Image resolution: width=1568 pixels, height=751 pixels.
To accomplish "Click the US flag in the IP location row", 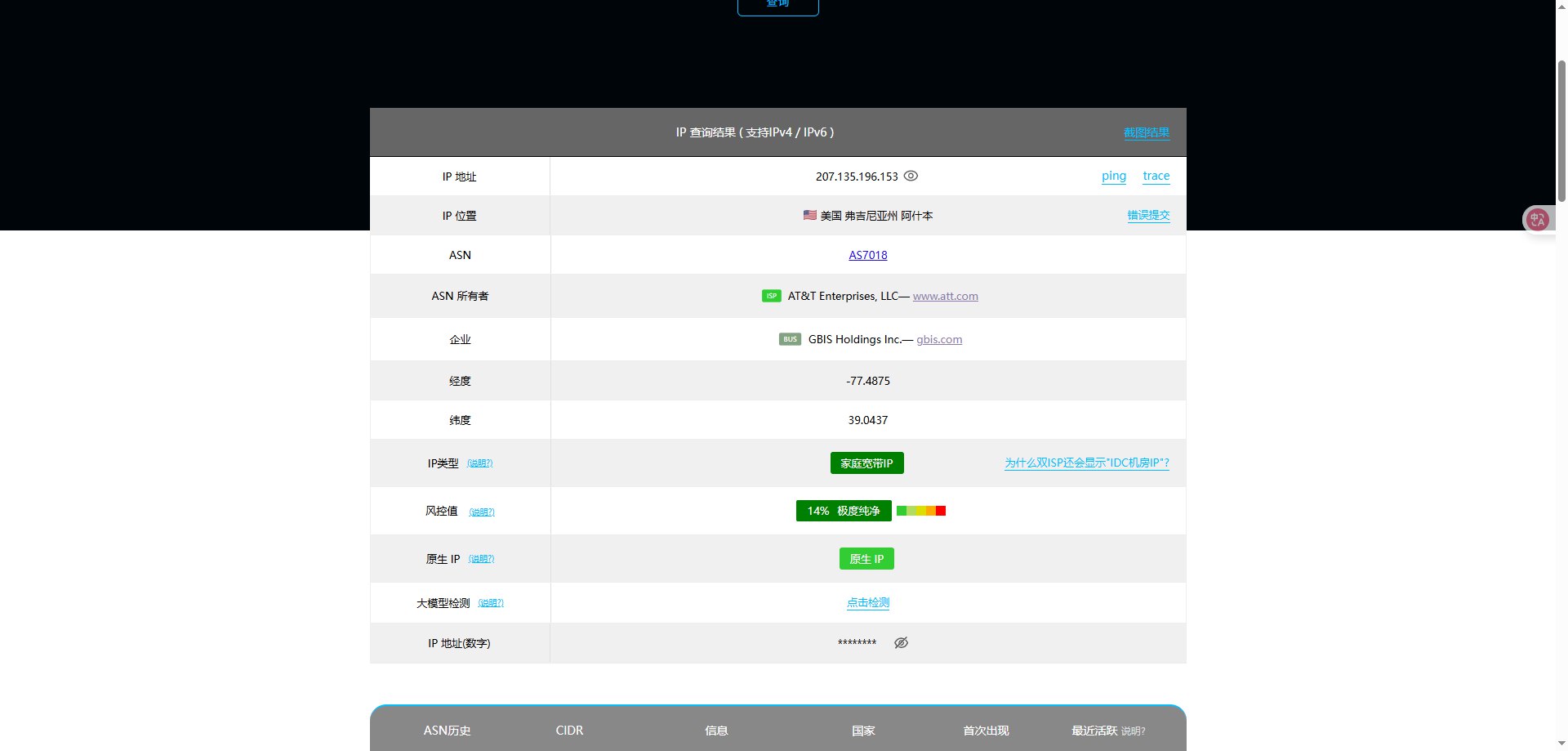I will (809, 215).
